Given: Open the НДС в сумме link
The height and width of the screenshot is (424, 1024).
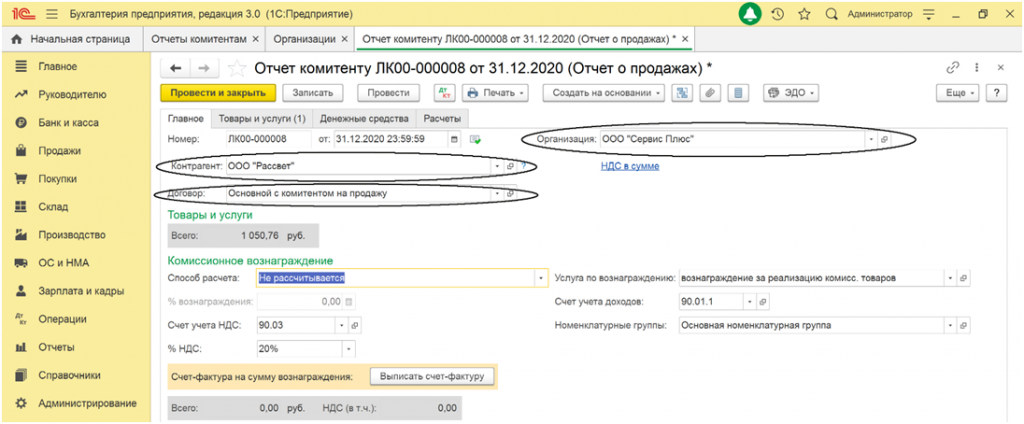Looking at the screenshot, I should 630,166.
